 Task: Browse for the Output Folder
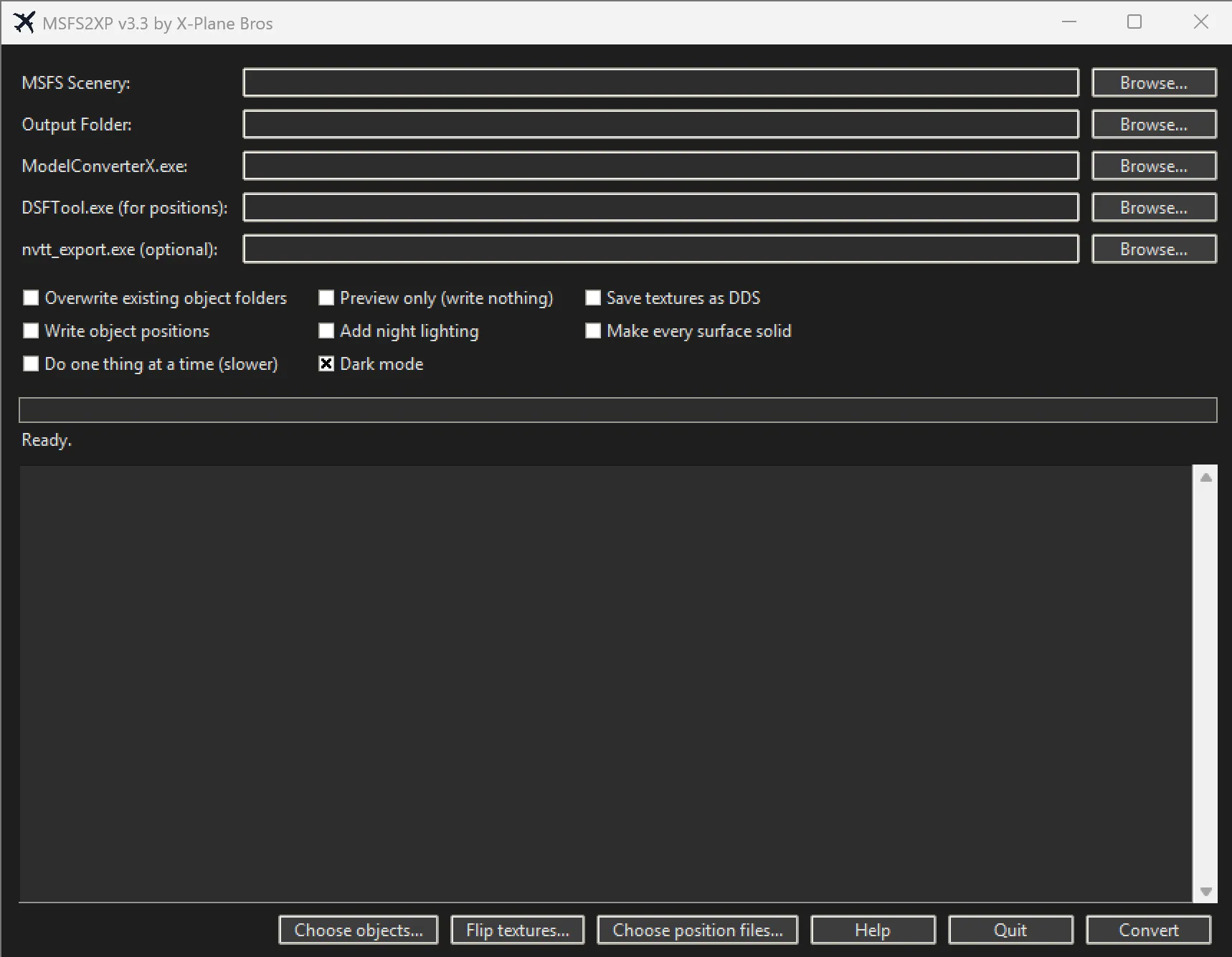coord(1154,124)
